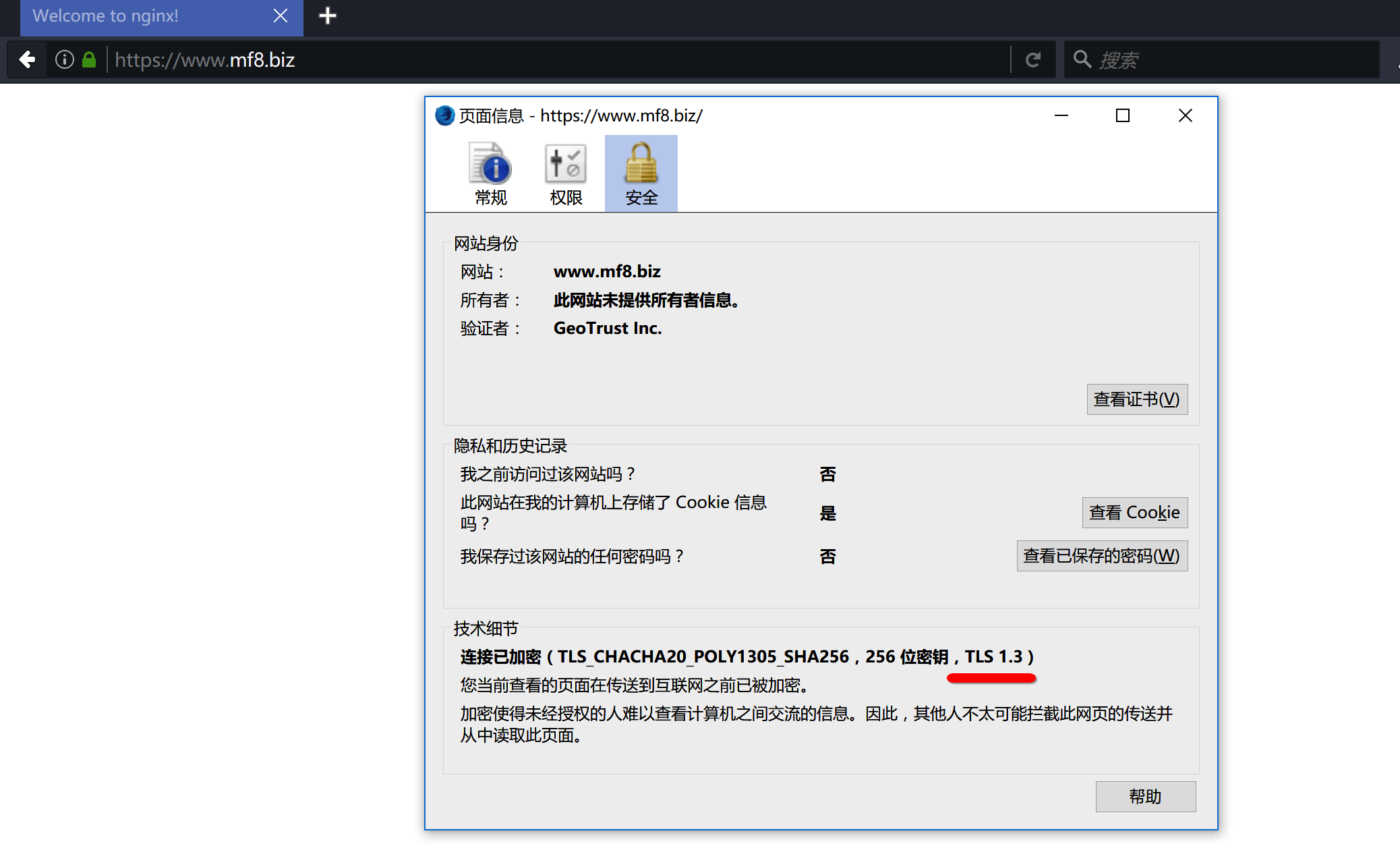Image resolution: width=1400 pixels, height=850 pixels.
Task: Click 查看已保存的密码(W) for saved passwords
Action: pos(1102,555)
